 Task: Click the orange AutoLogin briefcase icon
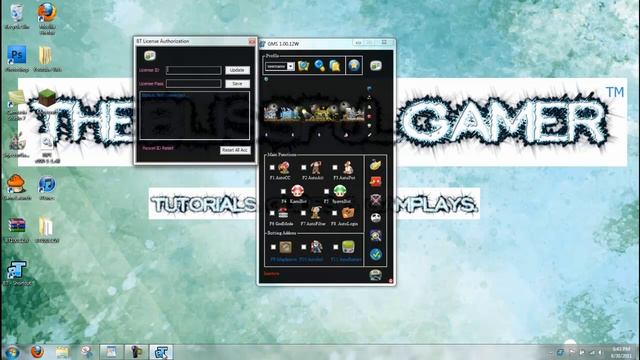tap(348, 213)
